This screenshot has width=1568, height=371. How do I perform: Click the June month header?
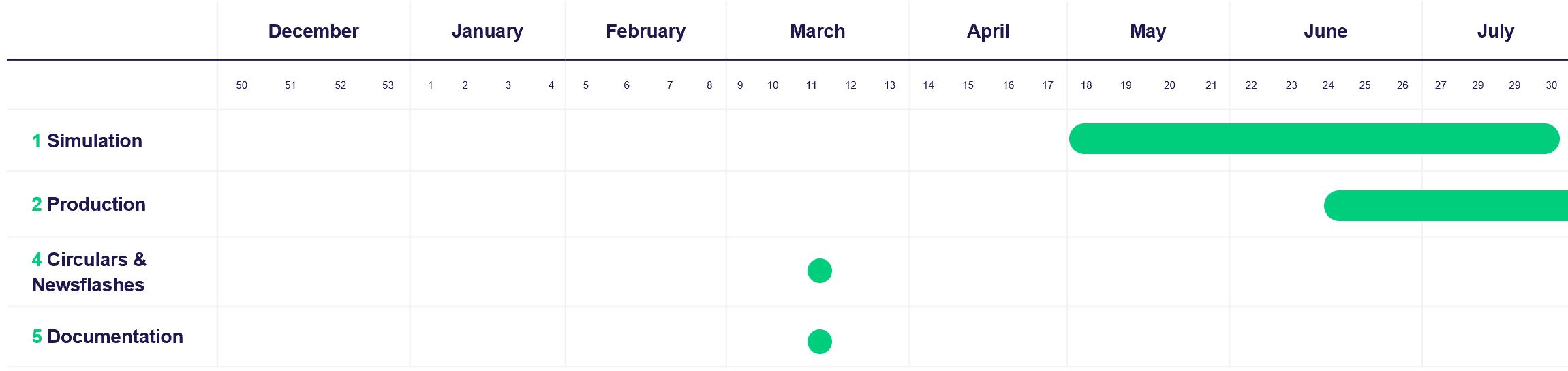(x=1325, y=31)
